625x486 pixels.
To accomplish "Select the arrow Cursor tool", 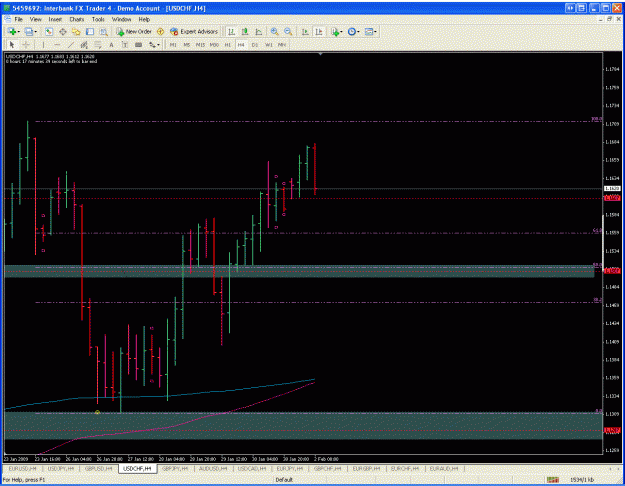I will 12,45.
